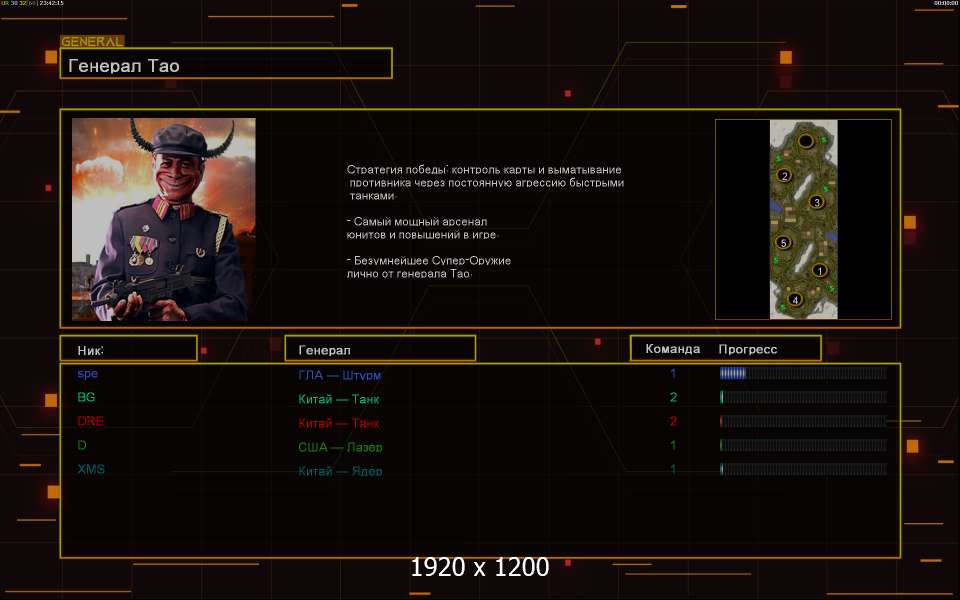This screenshot has width=960, height=600.
Task: Click start position 2 on the minimap
Action: point(784,176)
